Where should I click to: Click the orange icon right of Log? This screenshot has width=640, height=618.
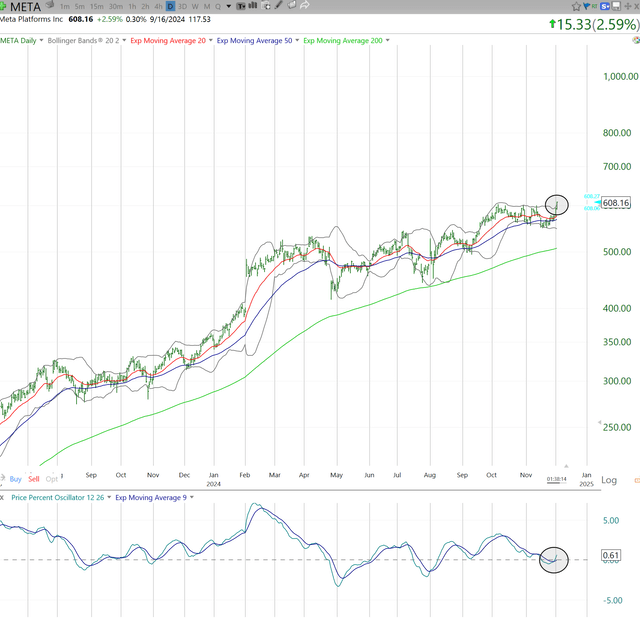(x=637, y=480)
